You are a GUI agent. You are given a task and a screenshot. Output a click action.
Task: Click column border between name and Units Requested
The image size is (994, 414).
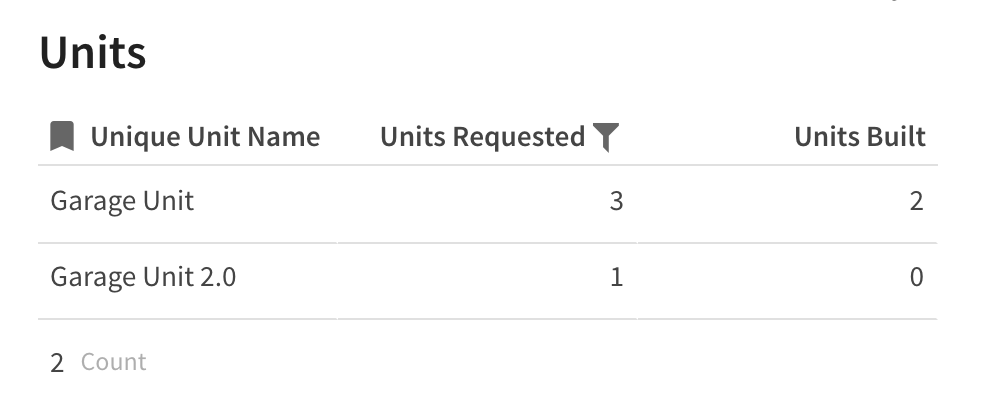pyautogui.click(x=337, y=242)
